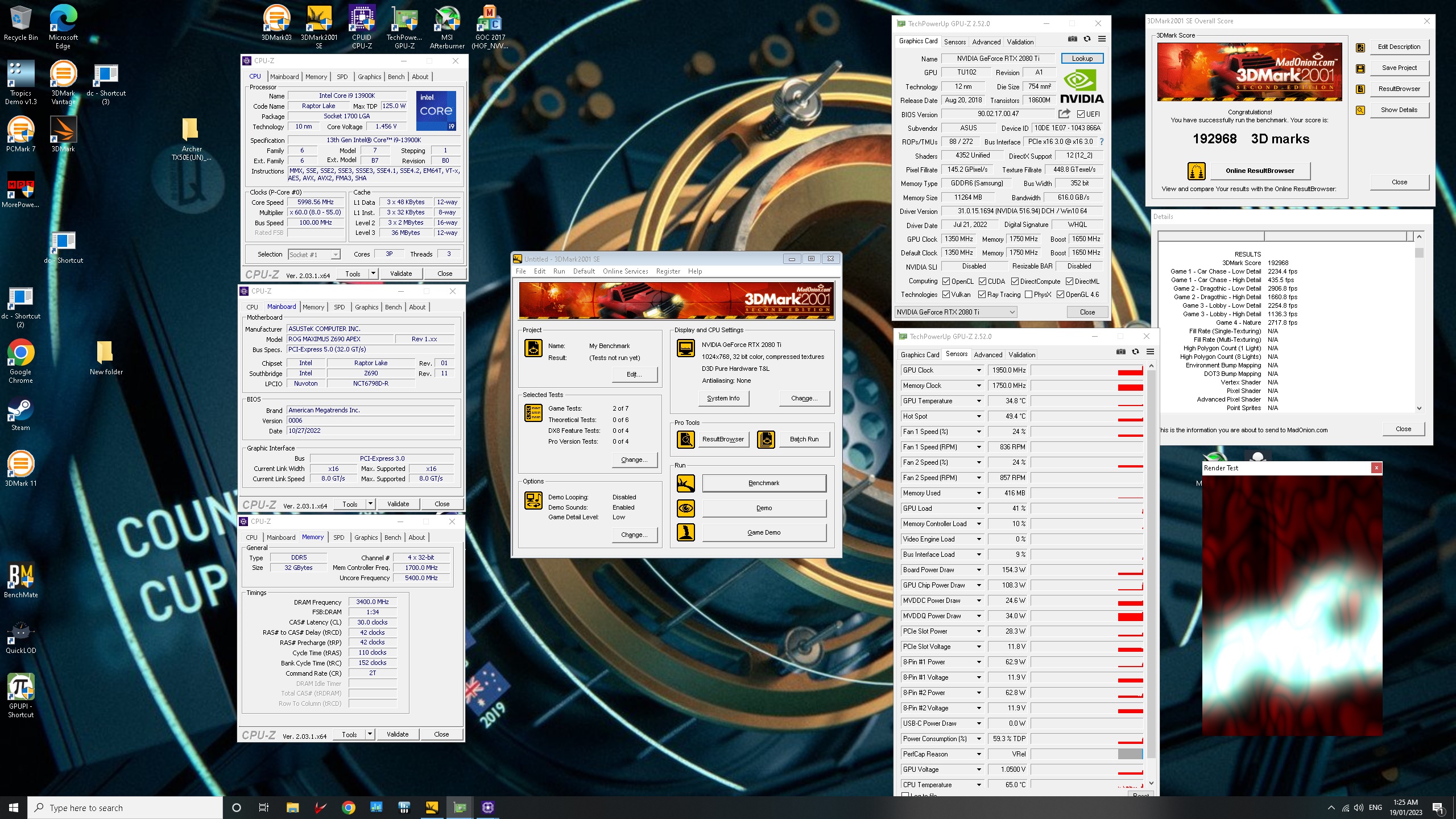Refresh GPU-Z Sensors window
1456x819 pixels.
[x=1135, y=352]
